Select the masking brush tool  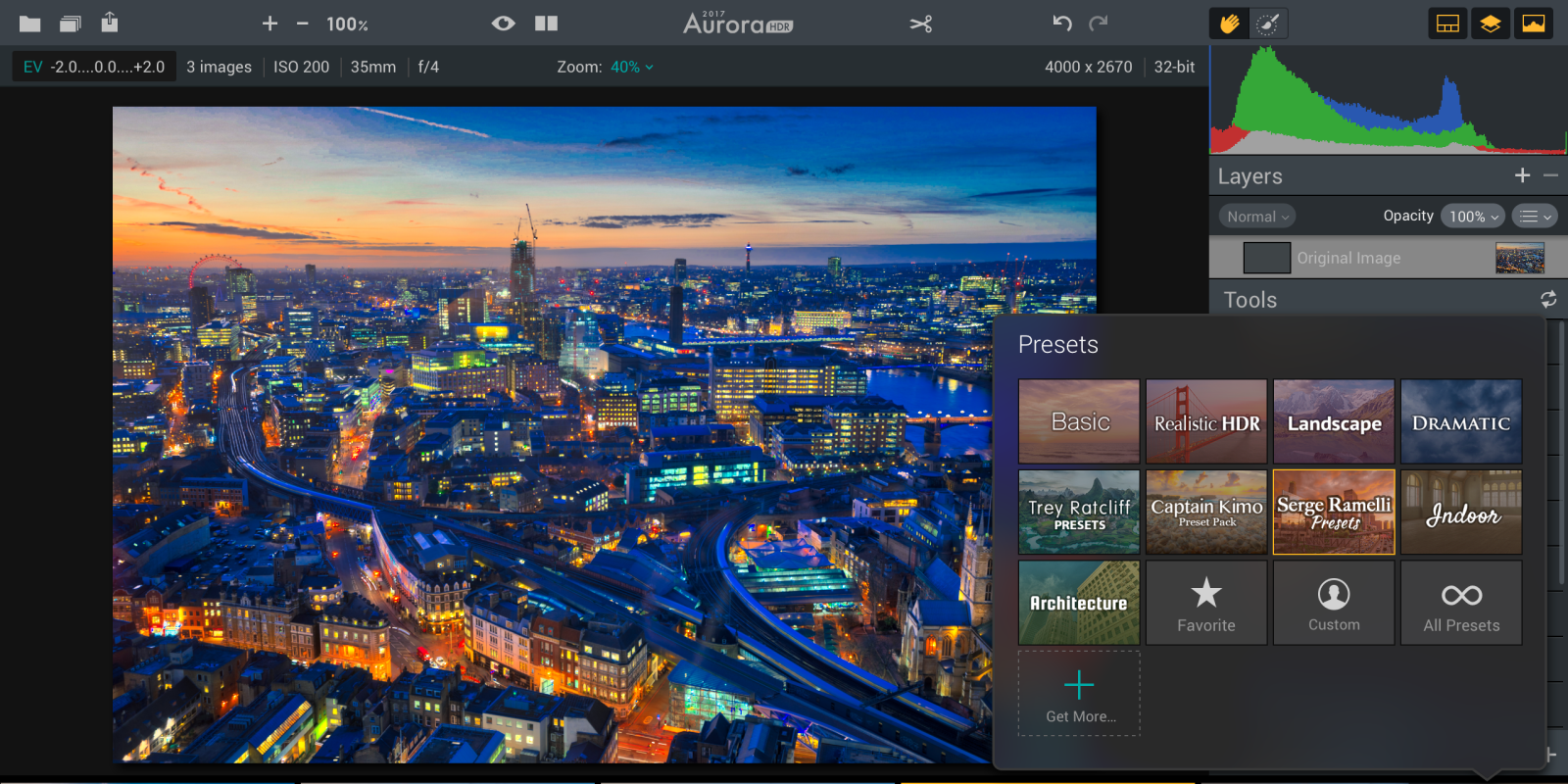(x=1268, y=24)
